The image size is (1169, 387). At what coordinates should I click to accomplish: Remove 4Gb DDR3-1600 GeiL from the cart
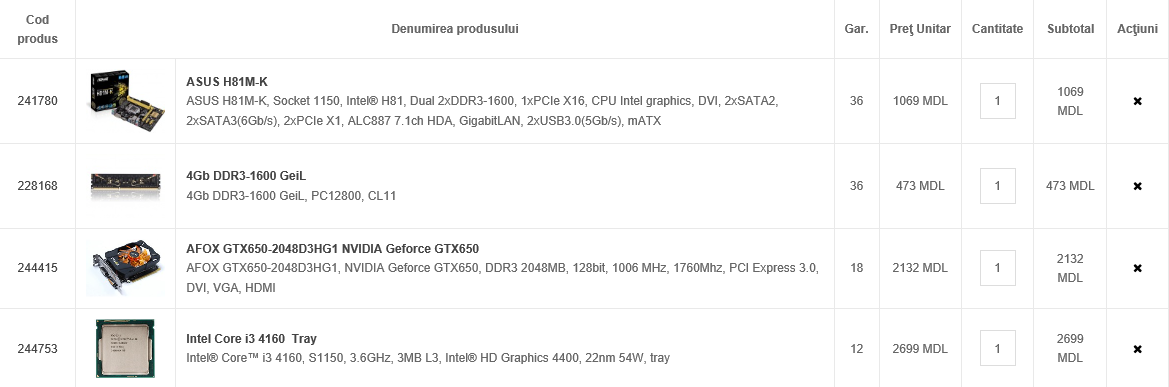[1137, 186]
